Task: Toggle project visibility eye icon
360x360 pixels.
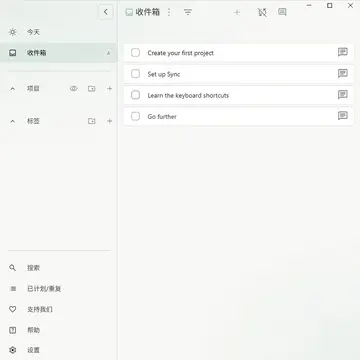Action: coord(74,89)
